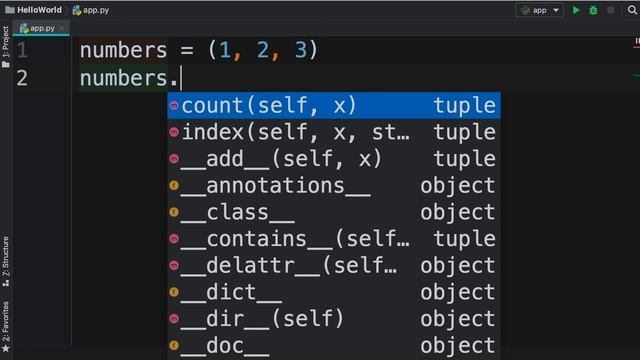Choose the __contains__ completion entry
Screen dimensions: 640x360
click(x=334, y=239)
